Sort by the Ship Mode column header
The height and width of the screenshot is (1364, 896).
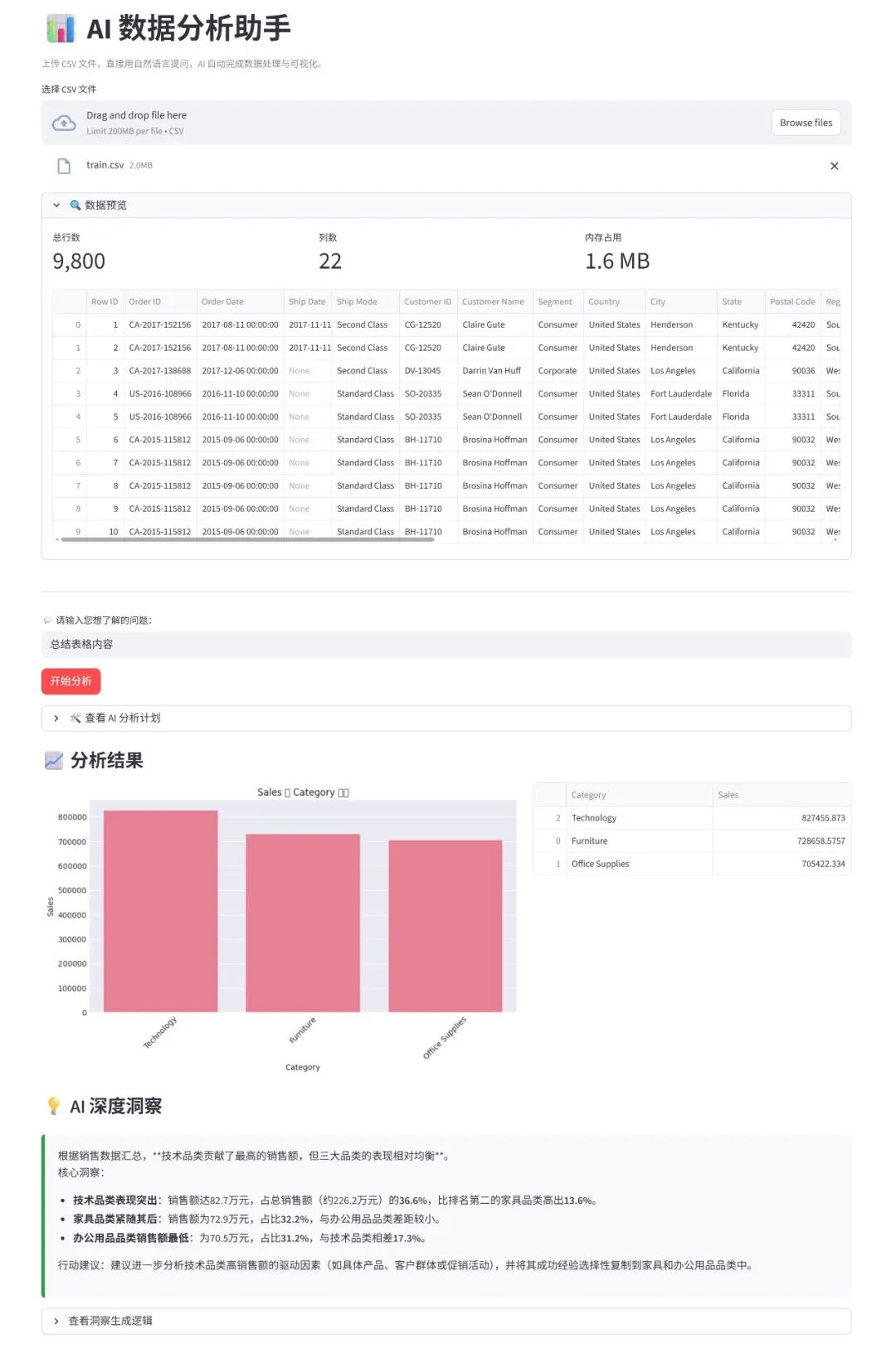(x=365, y=302)
